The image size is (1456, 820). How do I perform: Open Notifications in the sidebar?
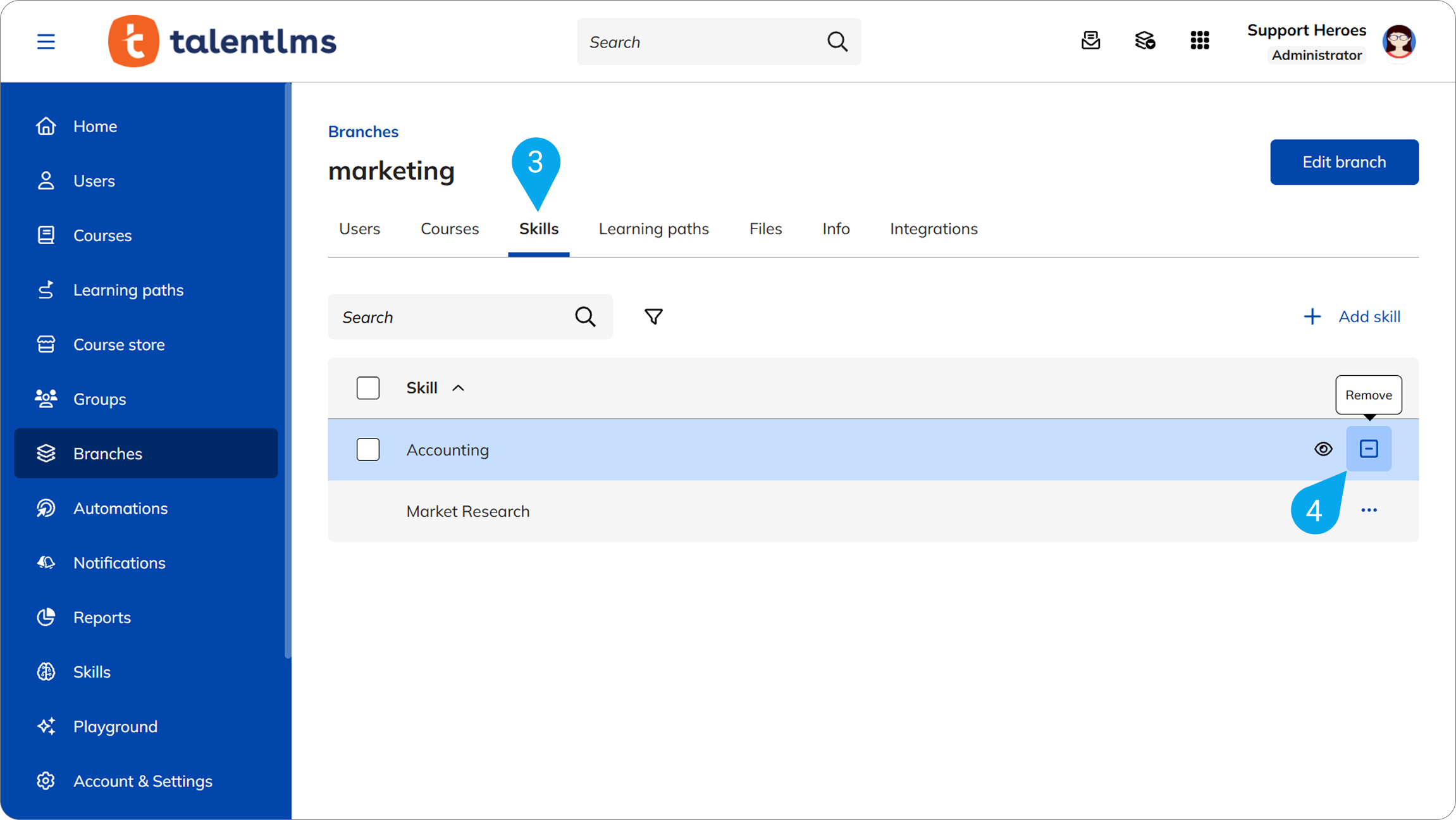[x=146, y=562]
